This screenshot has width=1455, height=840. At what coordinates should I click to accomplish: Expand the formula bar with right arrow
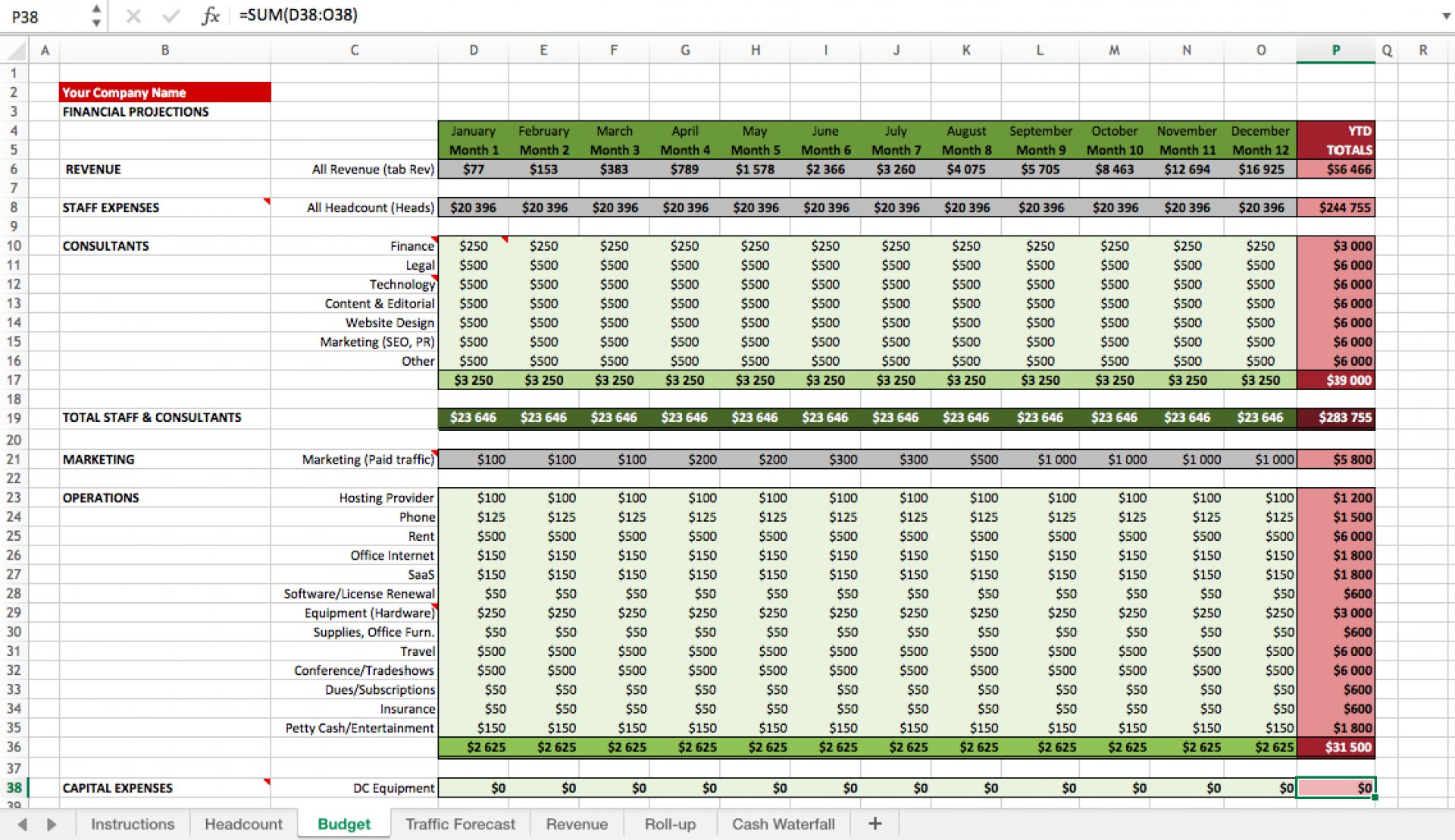1445,16
